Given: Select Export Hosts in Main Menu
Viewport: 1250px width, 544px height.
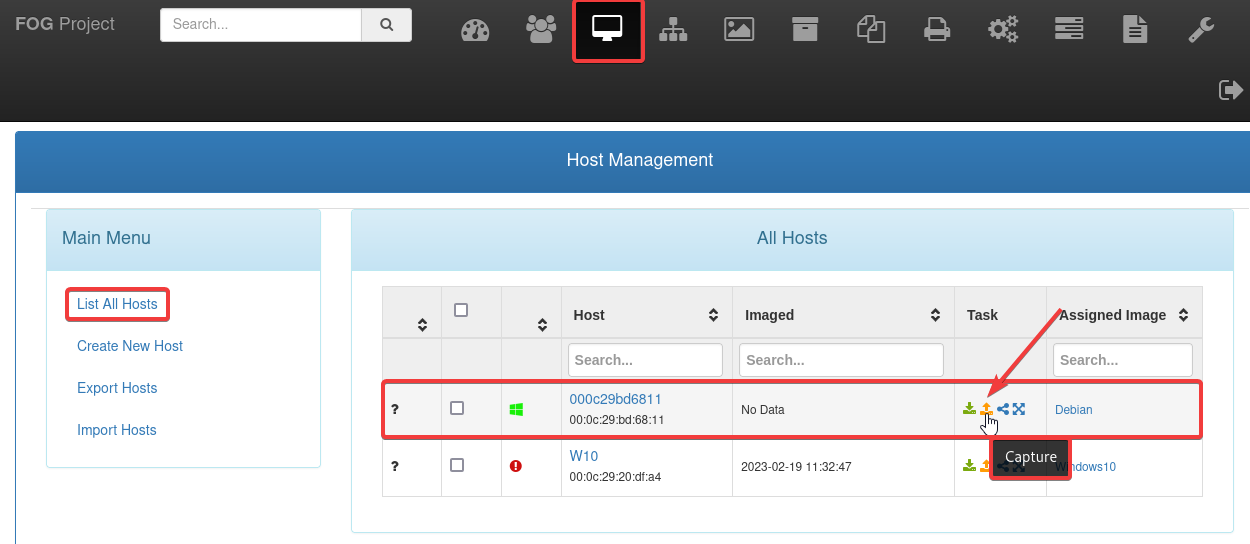Looking at the screenshot, I should tap(117, 388).
